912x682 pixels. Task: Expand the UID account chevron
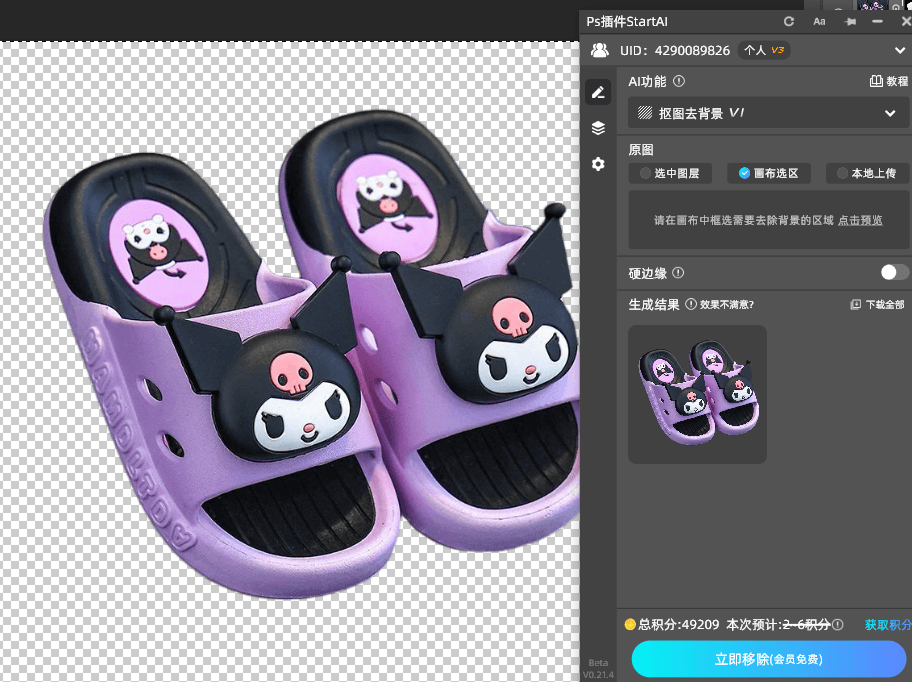coord(899,50)
